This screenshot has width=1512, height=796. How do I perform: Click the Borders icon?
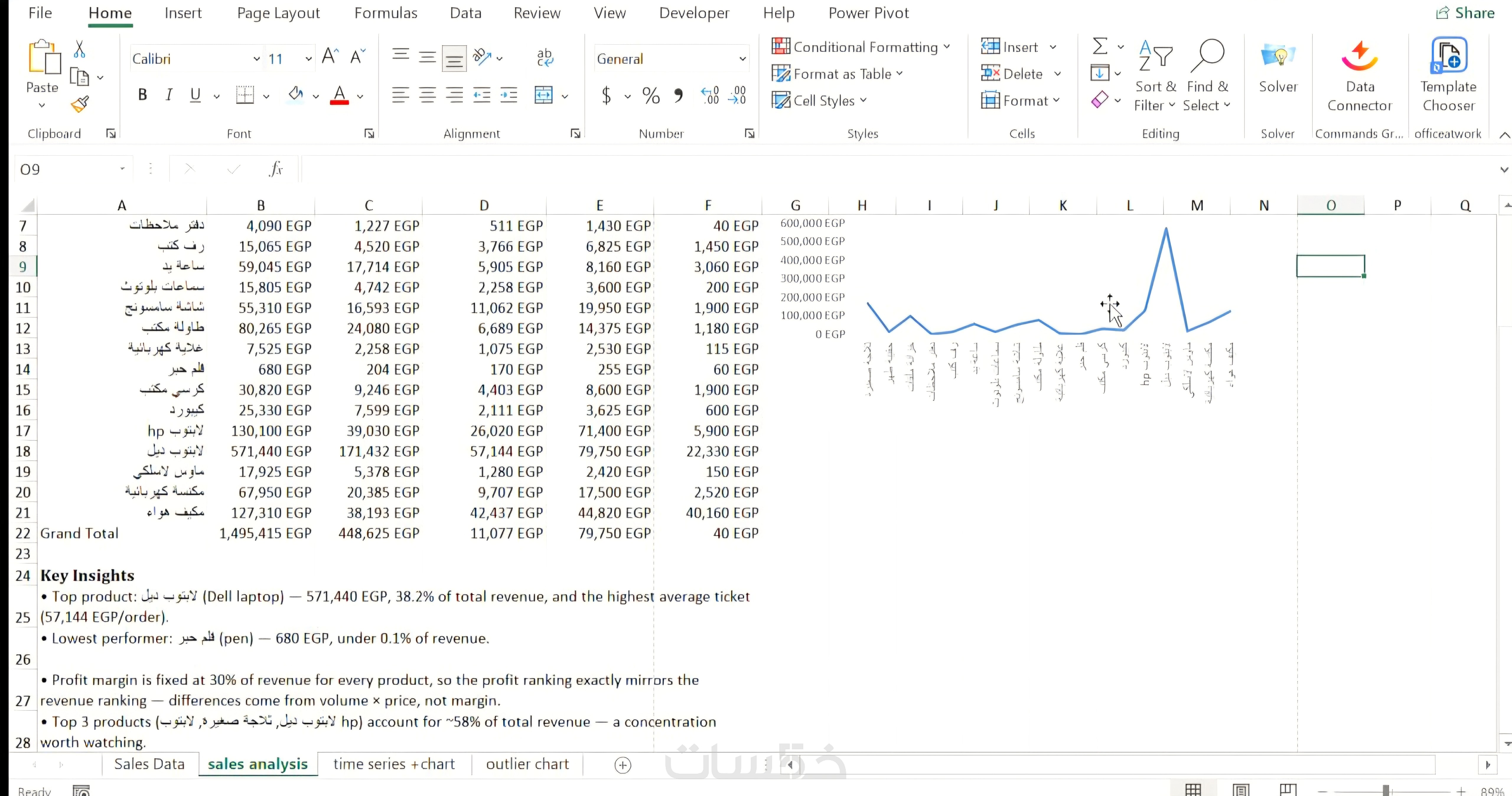[245, 95]
